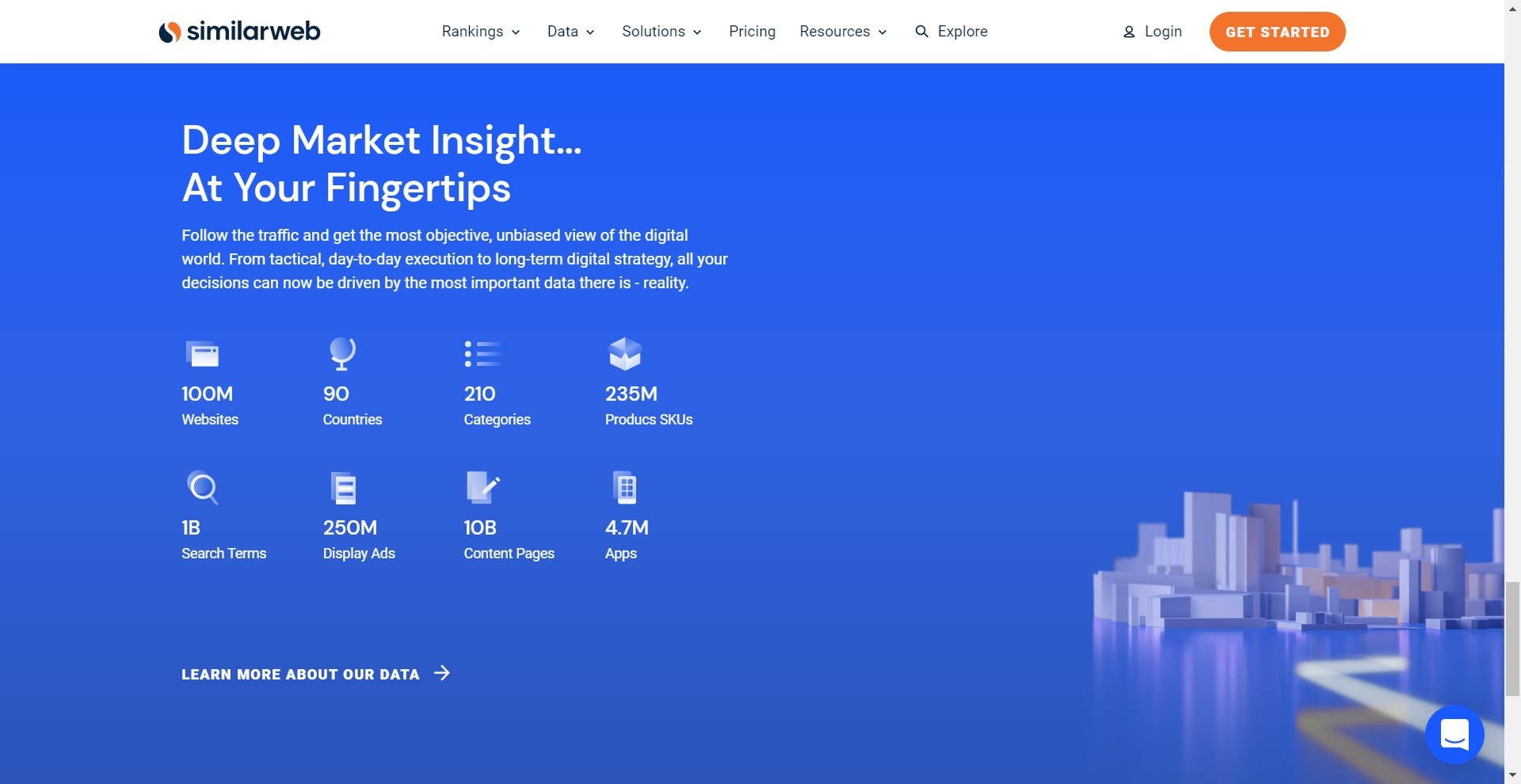Click the product SKUs box icon

624,353
